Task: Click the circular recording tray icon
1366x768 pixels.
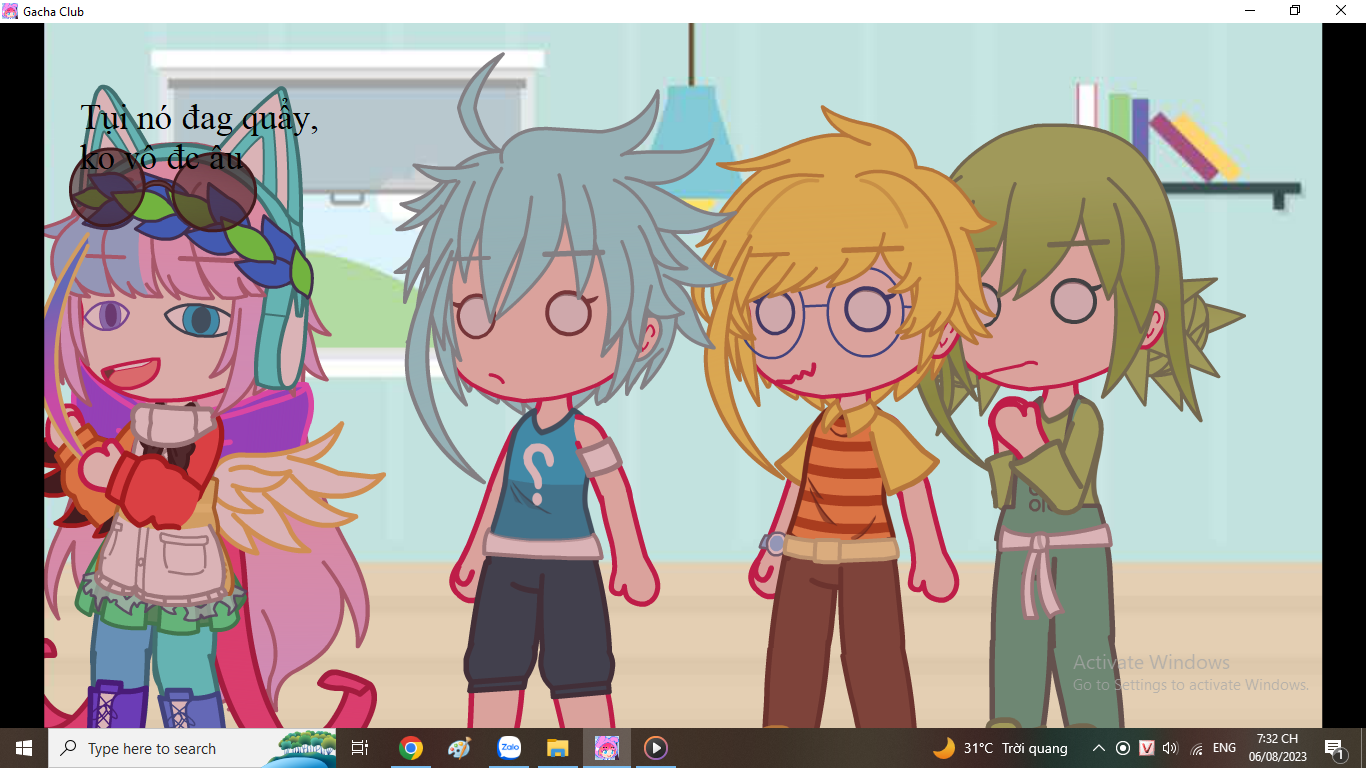Action: tap(1123, 748)
